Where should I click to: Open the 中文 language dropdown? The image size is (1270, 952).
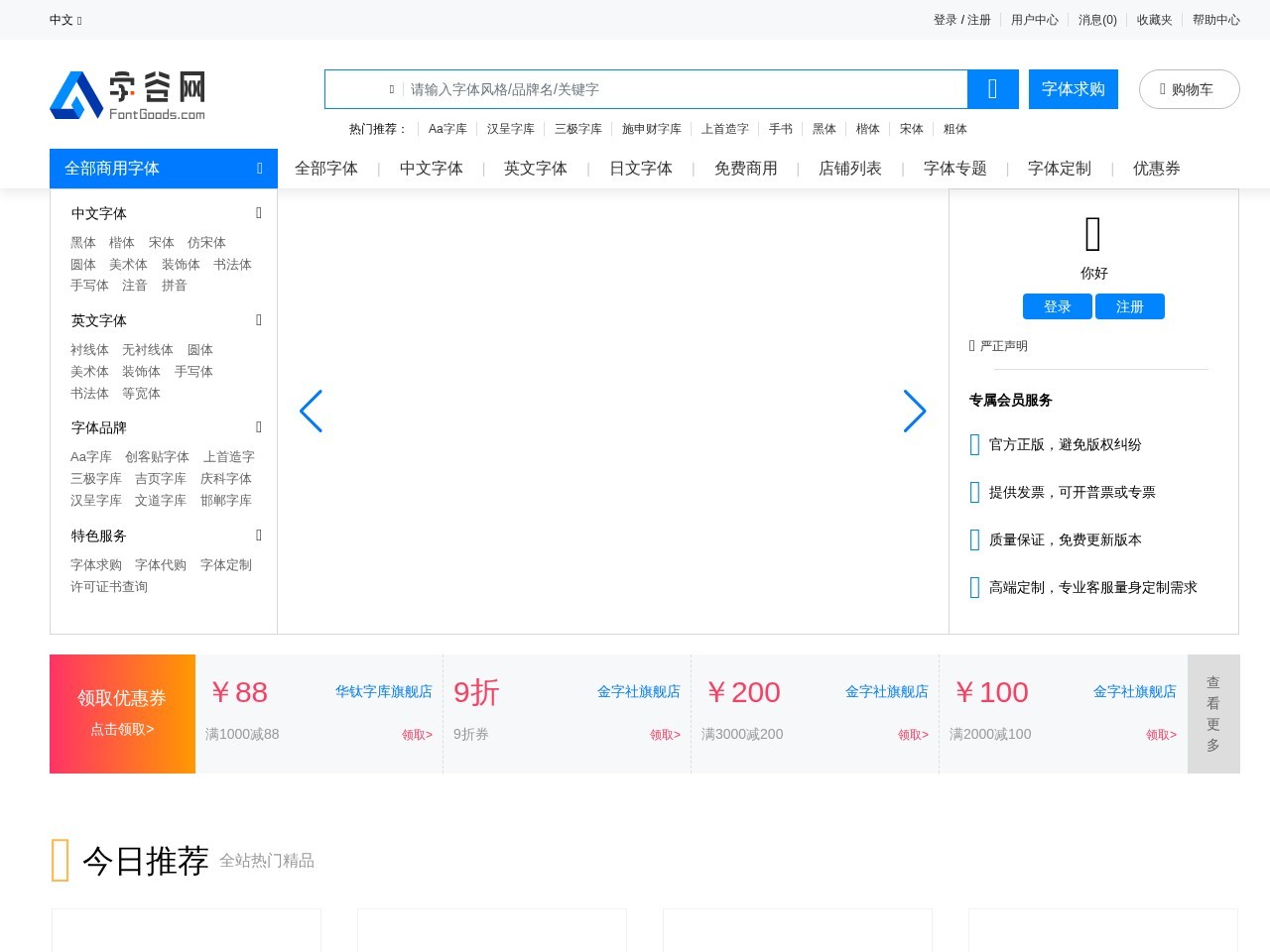65,20
